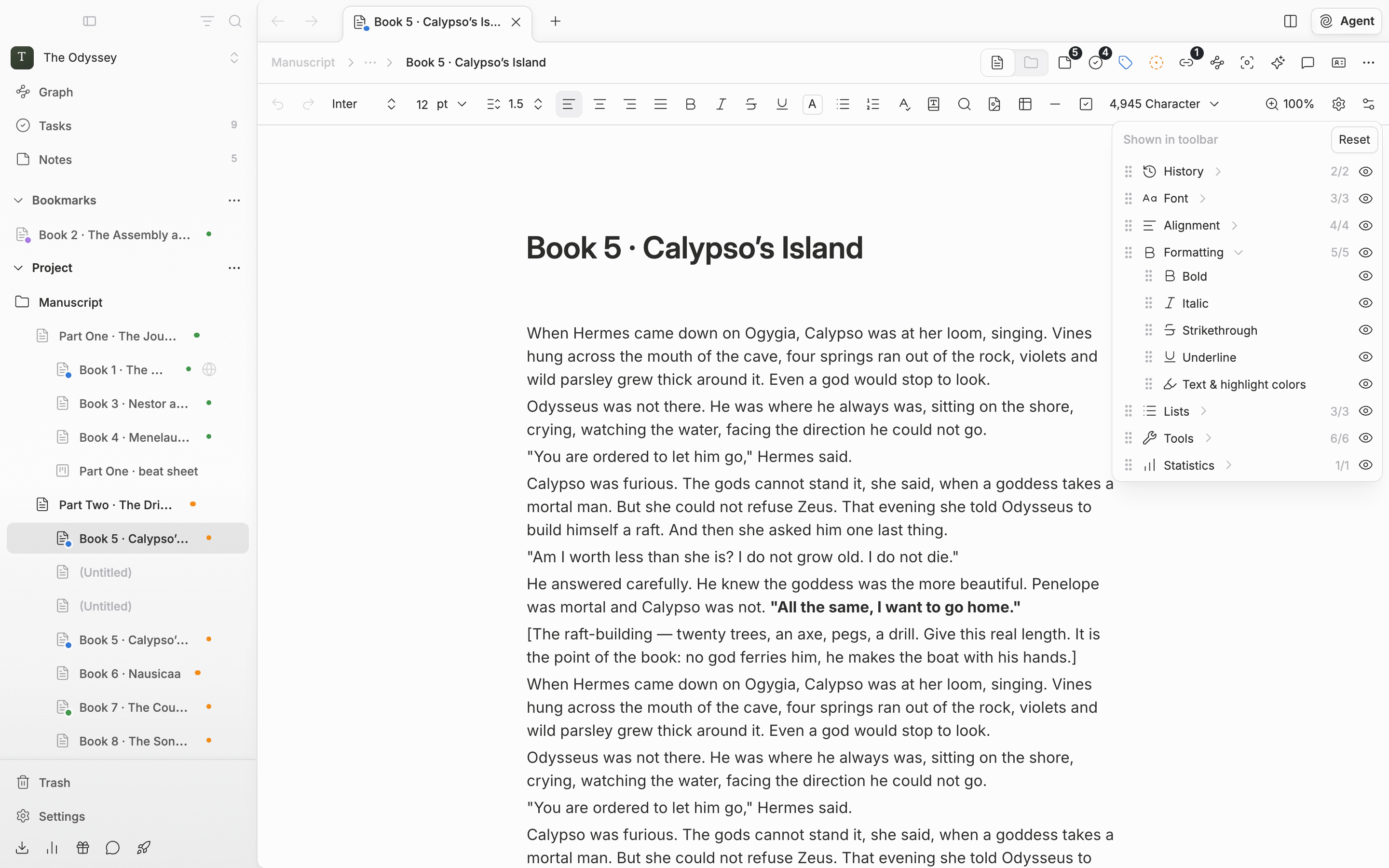Open the Book 5 · Calypso's Island tab
Screen dimensions: 1389x868
437,22
